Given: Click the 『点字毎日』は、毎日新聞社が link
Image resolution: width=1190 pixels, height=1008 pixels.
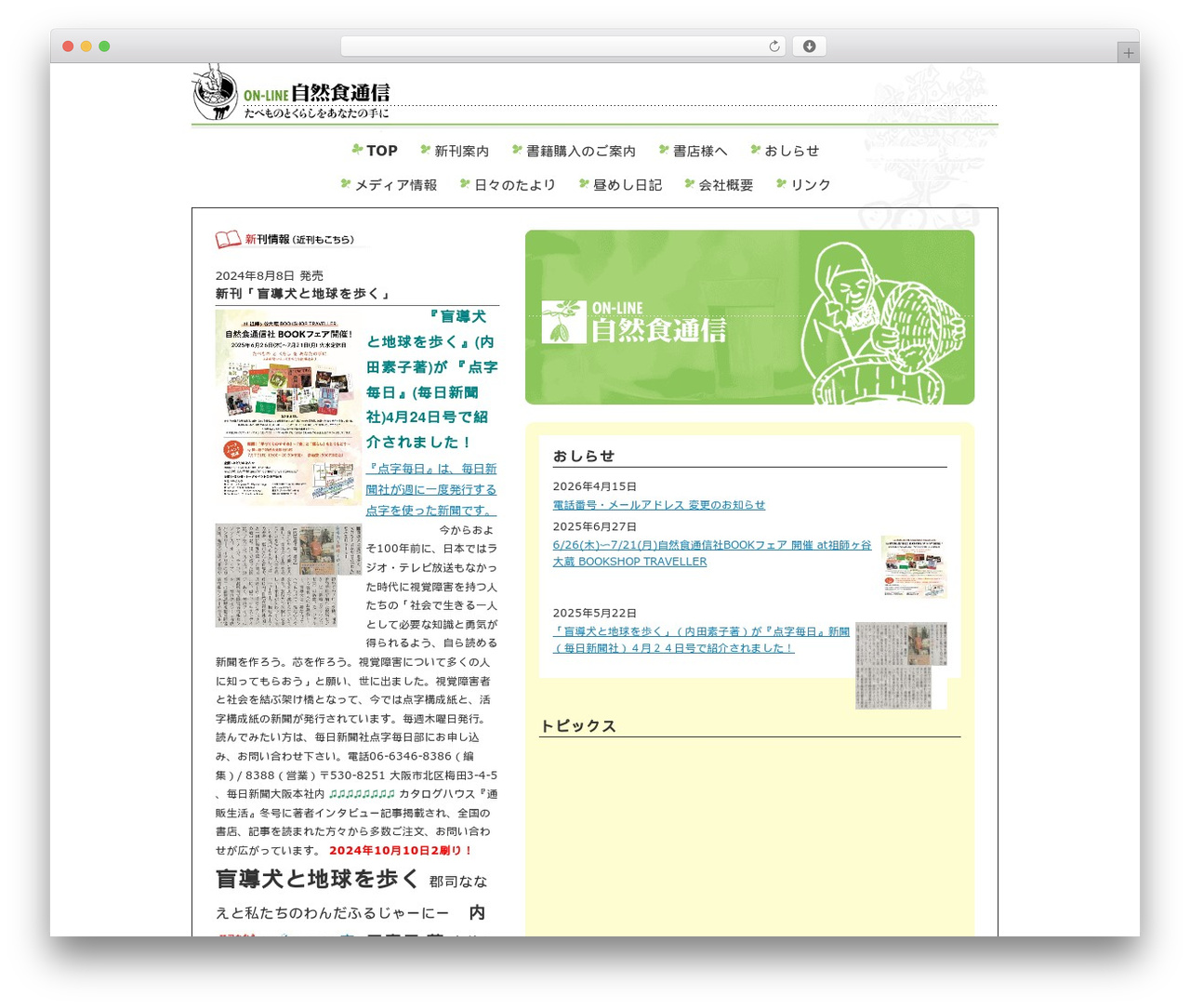Looking at the screenshot, I should 431,490.
